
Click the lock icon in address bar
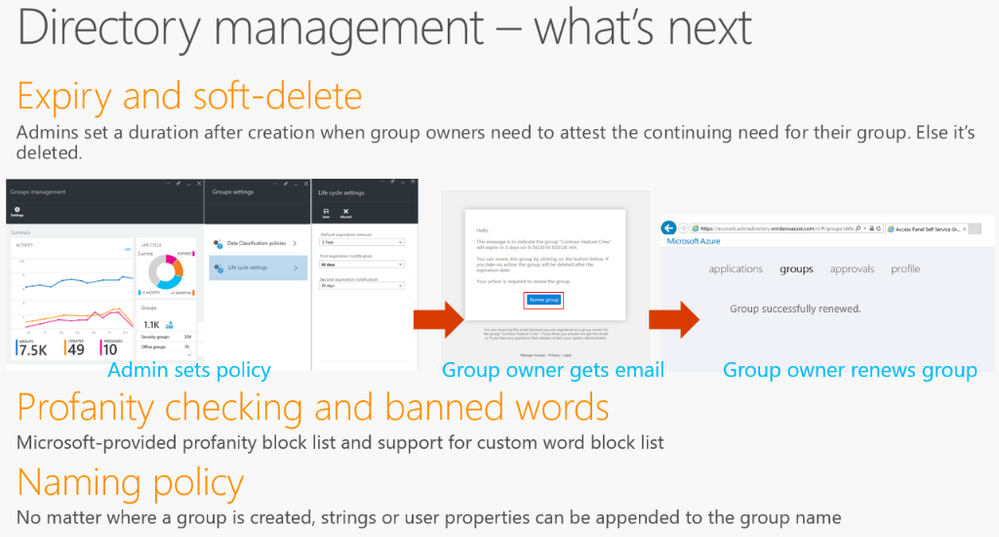tap(872, 228)
